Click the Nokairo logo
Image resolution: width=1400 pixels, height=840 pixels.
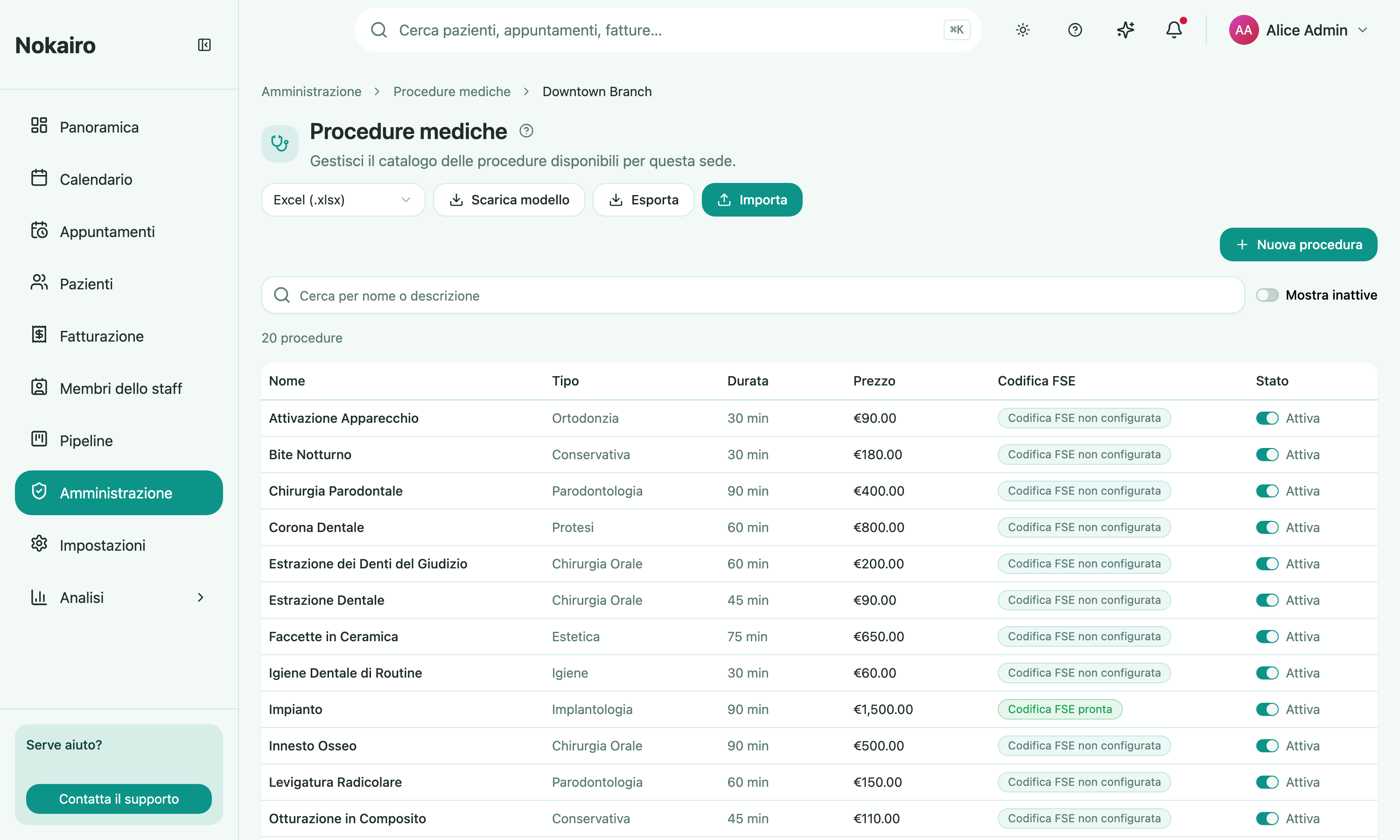click(x=56, y=45)
